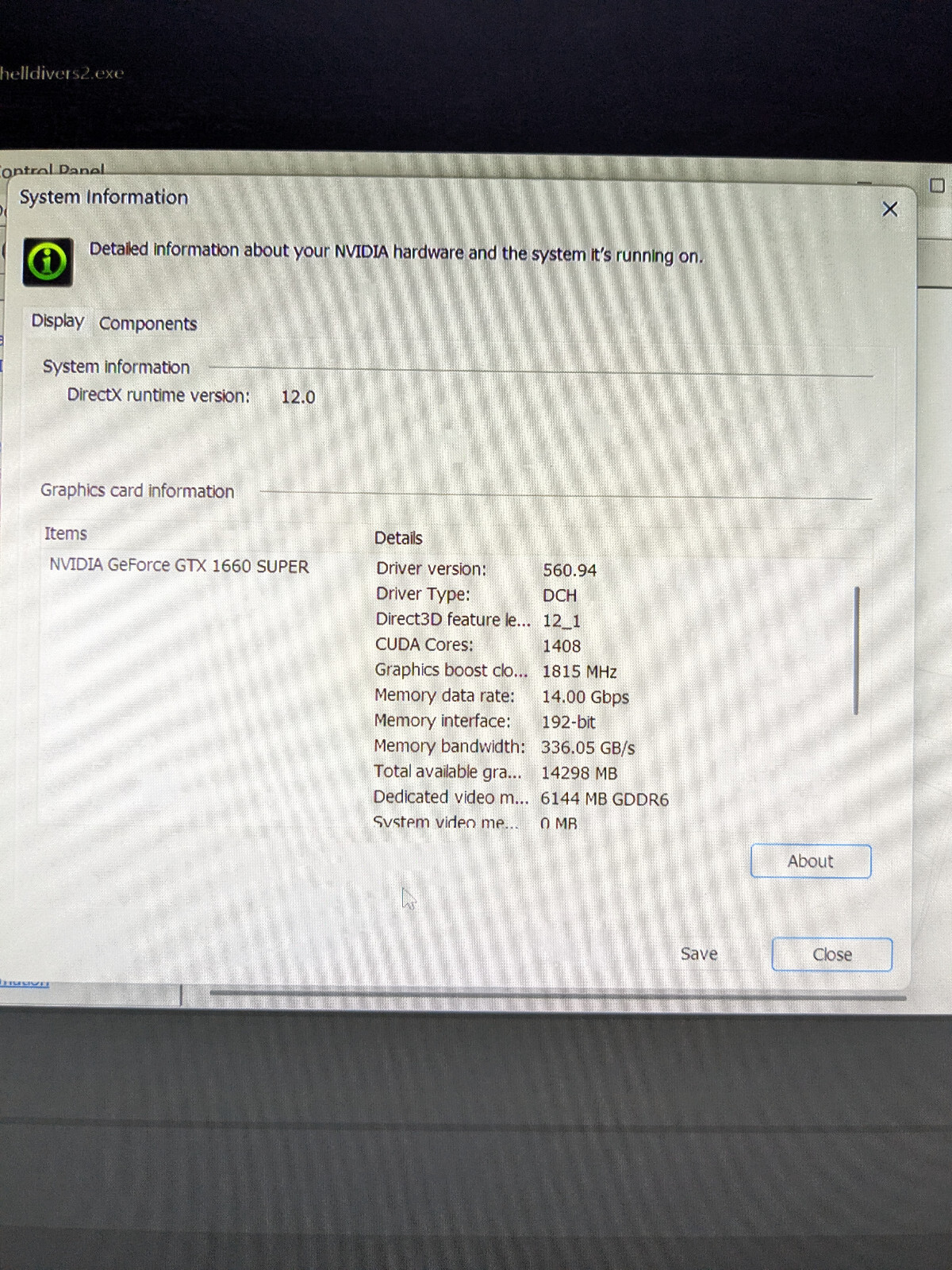Select Memory data rate 14.00 Gbps
Viewport: 952px width, 1270px height.
585,697
